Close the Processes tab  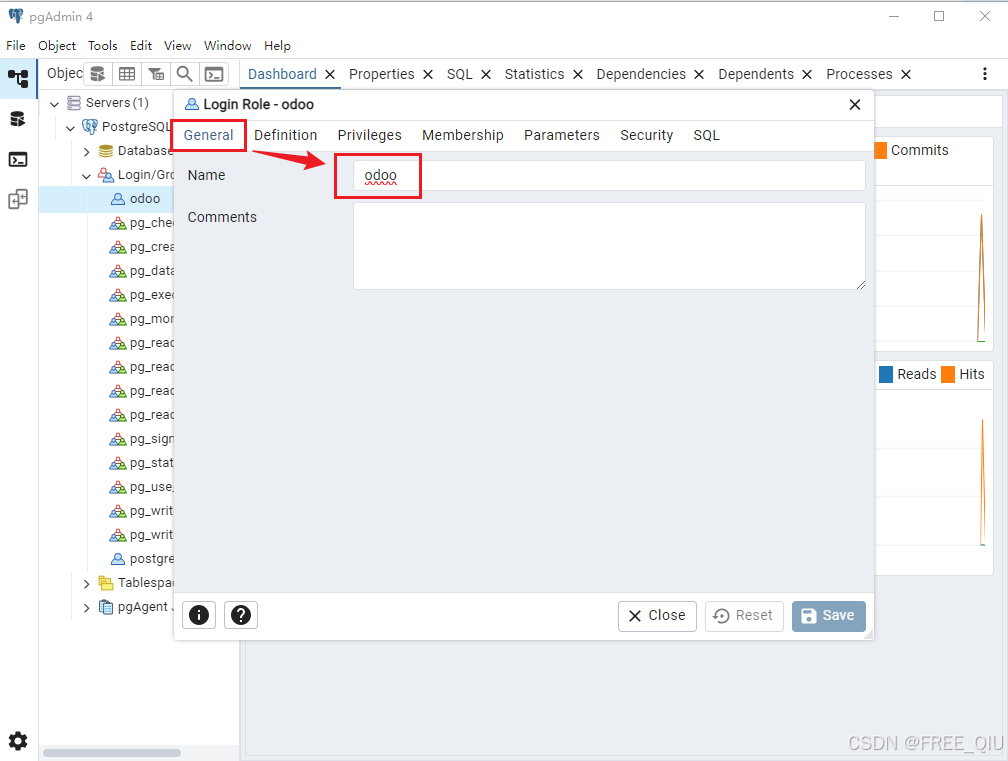point(906,75)
